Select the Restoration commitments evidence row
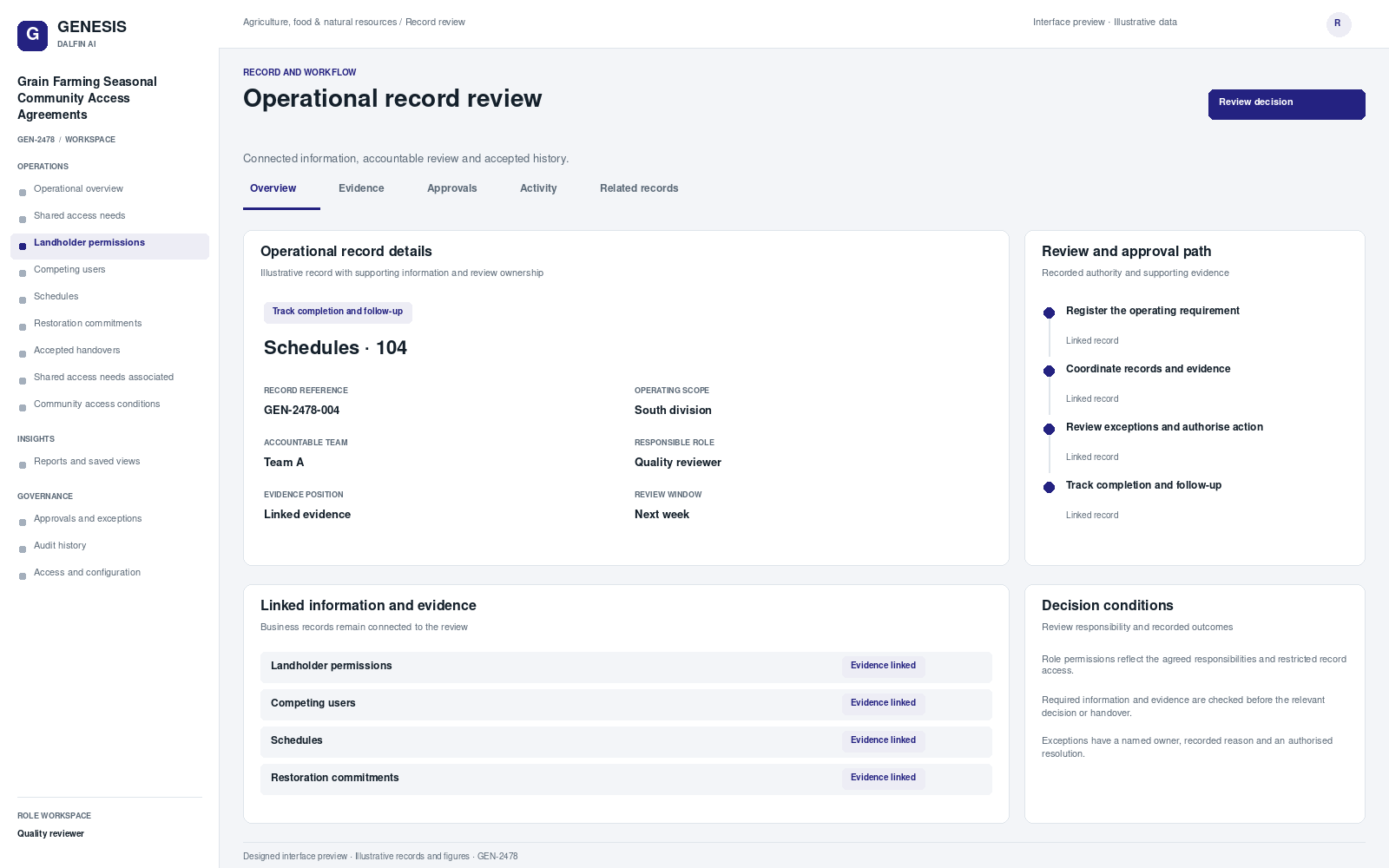 [626, 779]
